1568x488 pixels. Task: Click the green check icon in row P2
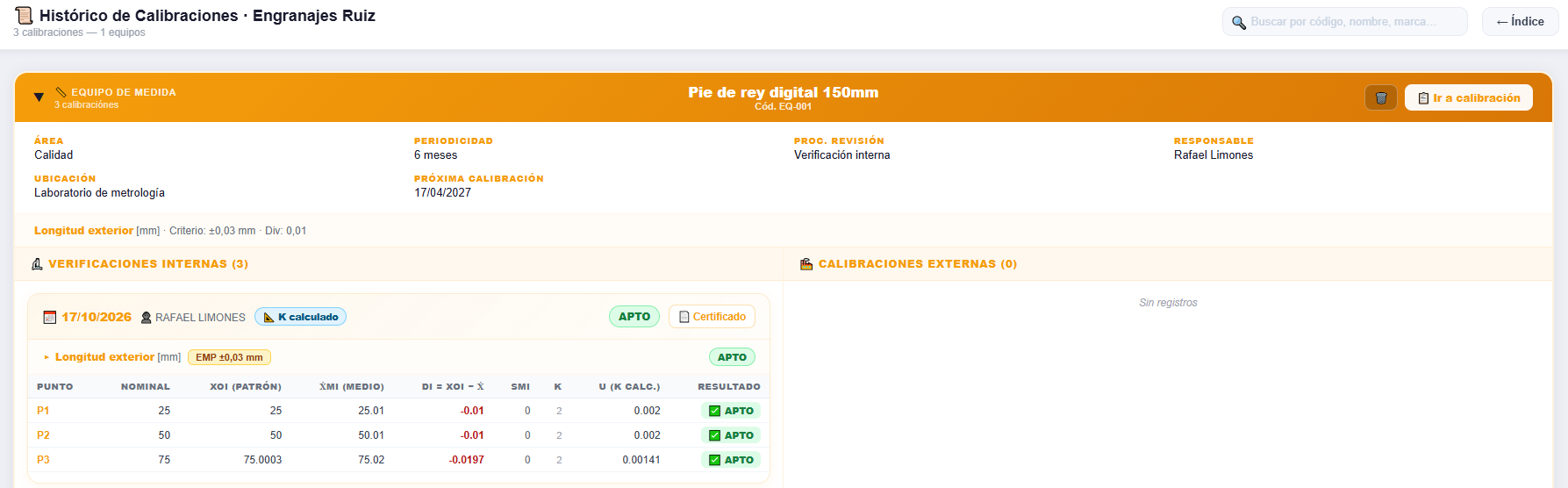pos(714,435)
